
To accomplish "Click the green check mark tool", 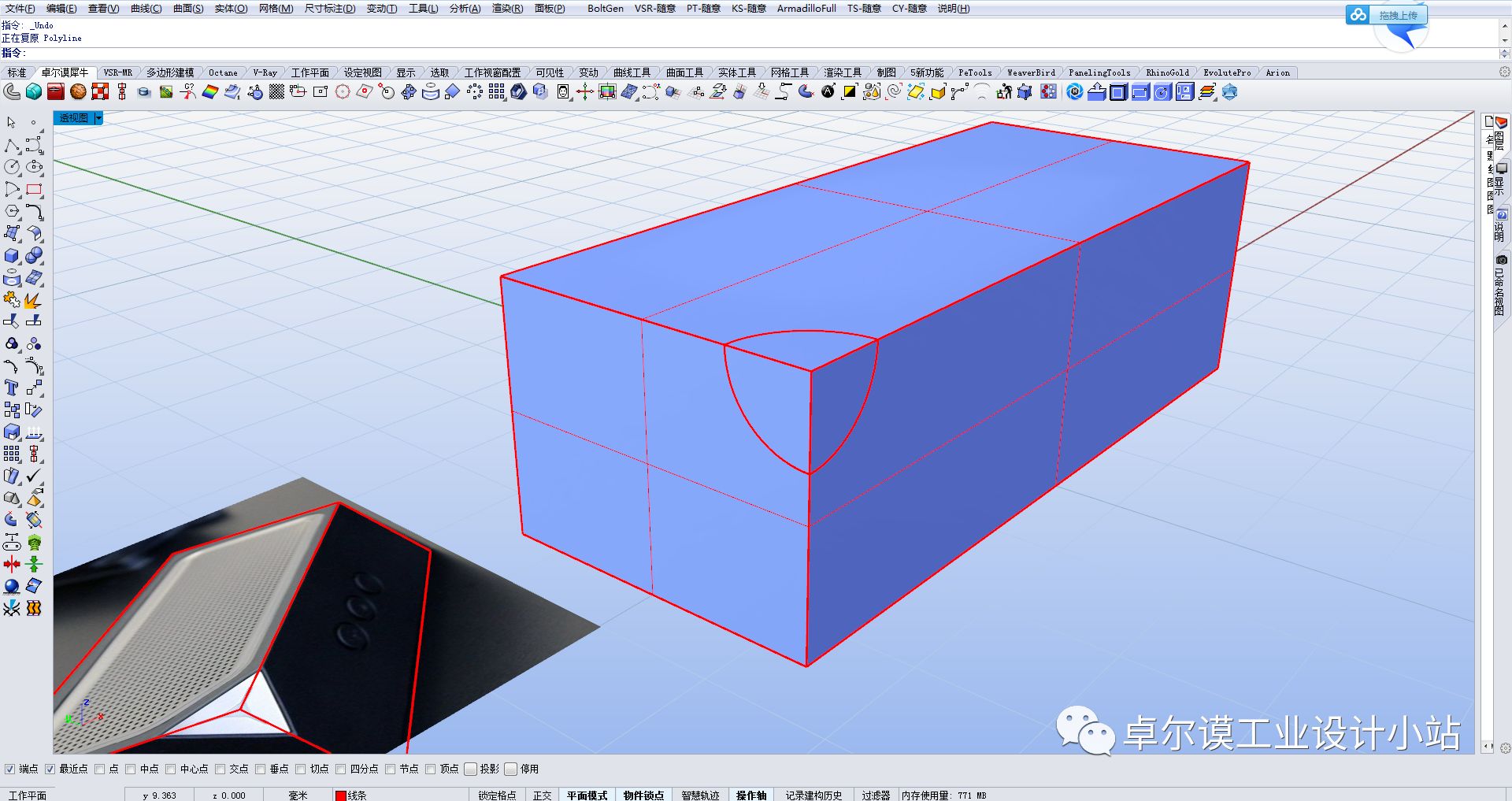I will point(34,476).
